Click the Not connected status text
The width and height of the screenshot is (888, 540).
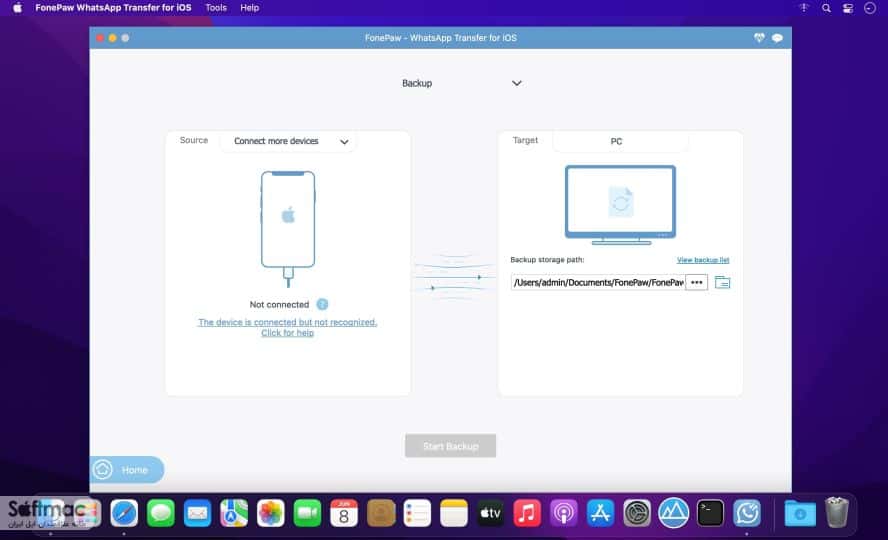pos(279,305)
